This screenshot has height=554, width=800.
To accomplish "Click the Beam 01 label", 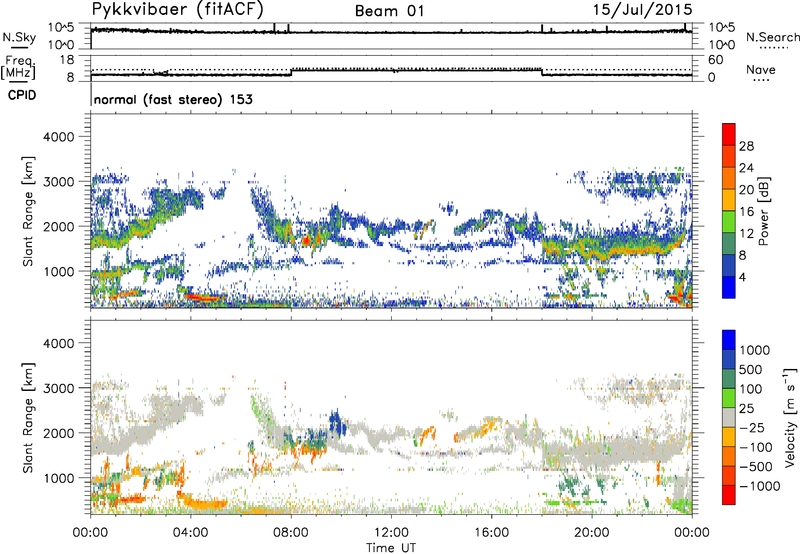I will pyautogui.click(x=389, y=11).
